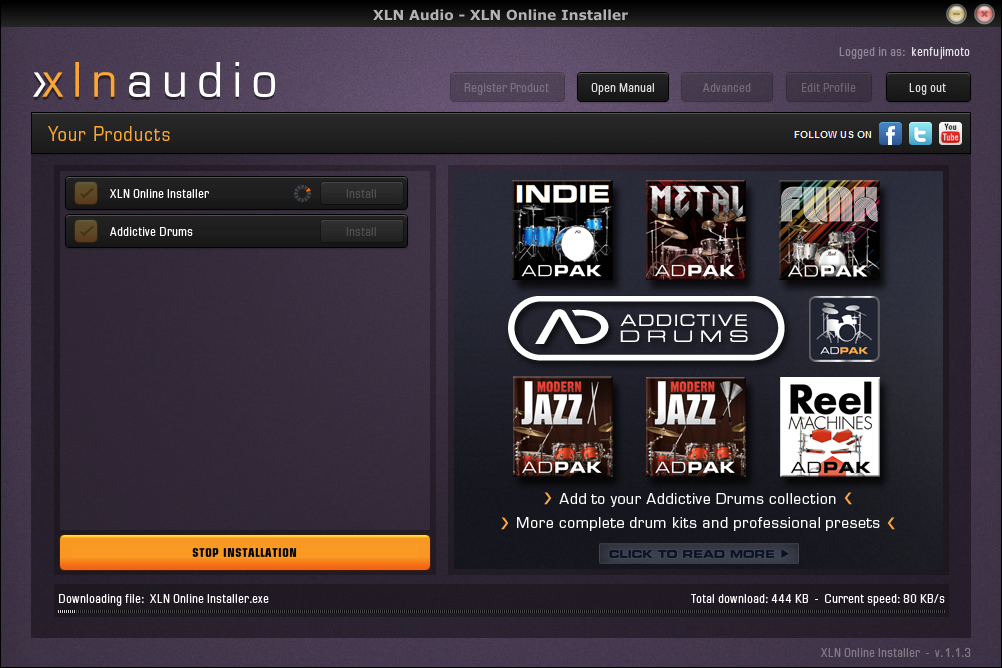
Task: Click the 'Your Products' heading
Action: click(109, 134)
